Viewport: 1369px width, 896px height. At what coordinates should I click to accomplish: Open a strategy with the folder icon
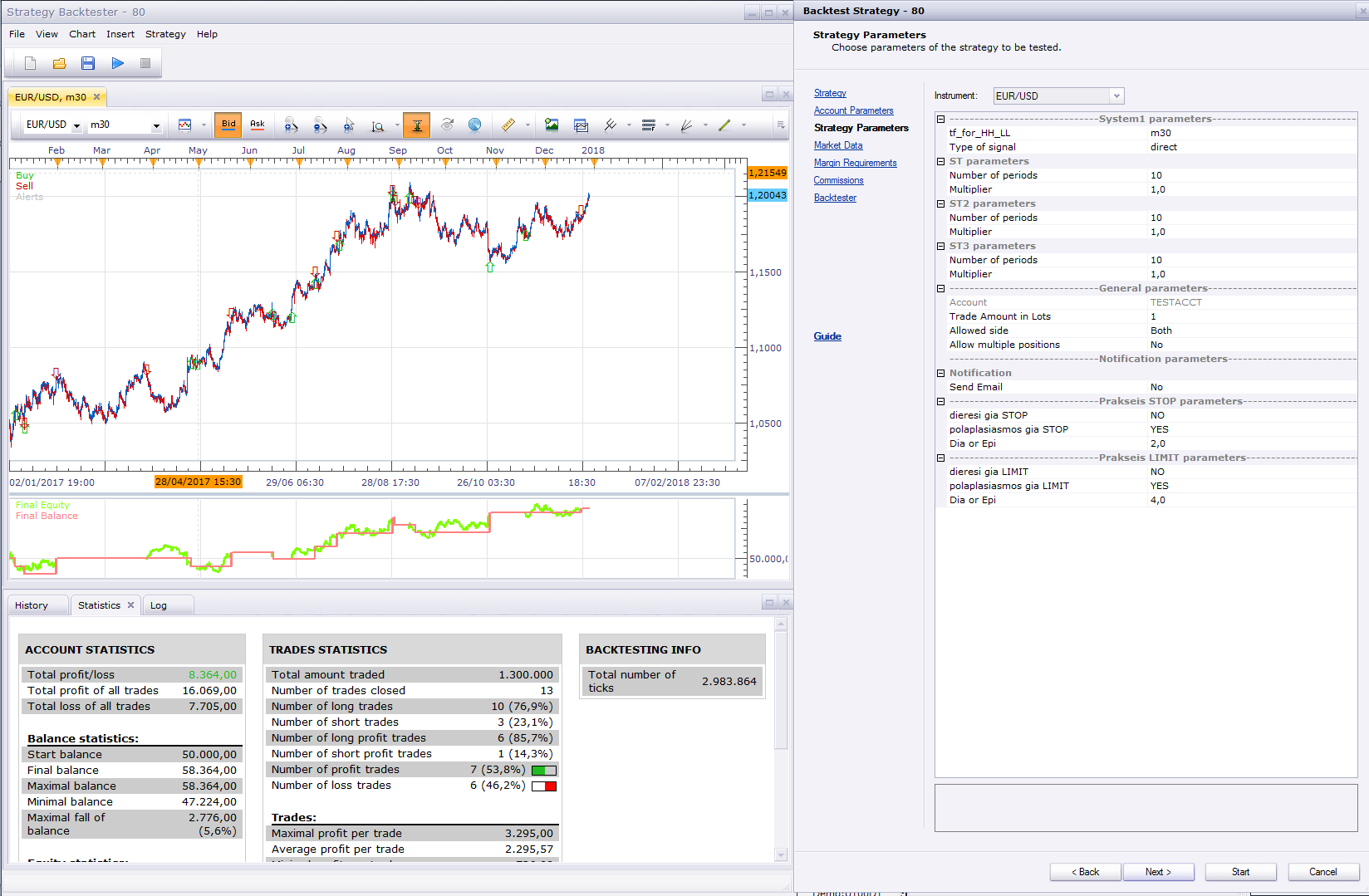60,63
